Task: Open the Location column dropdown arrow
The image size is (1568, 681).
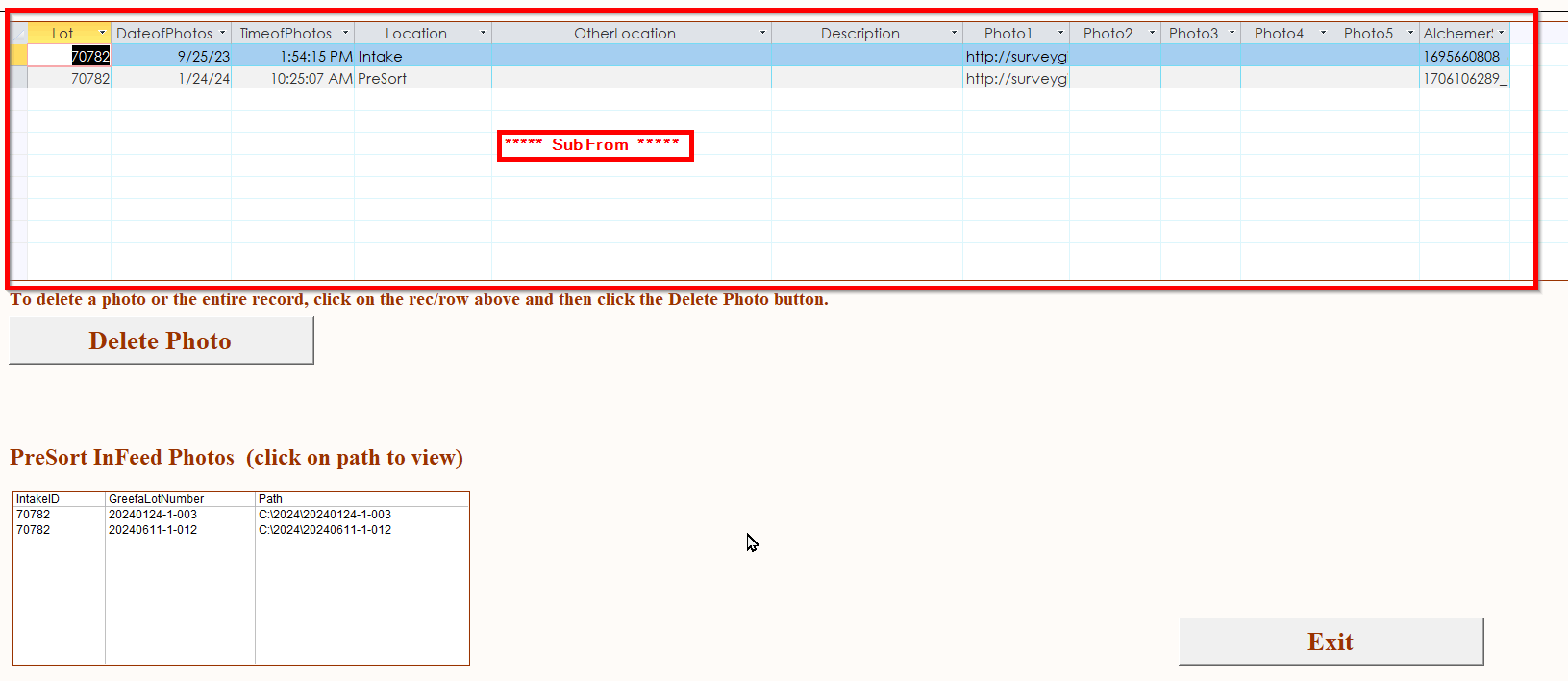Action: [x=484, y=33]
